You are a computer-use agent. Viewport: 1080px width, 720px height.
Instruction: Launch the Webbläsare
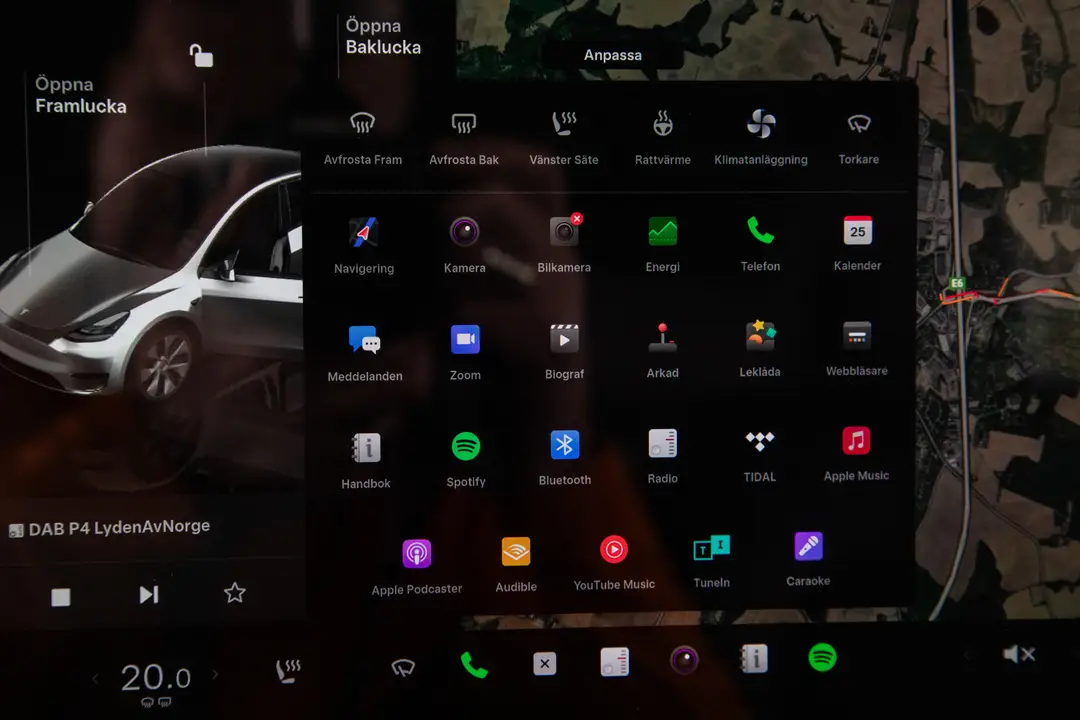[x=856, y=343]
